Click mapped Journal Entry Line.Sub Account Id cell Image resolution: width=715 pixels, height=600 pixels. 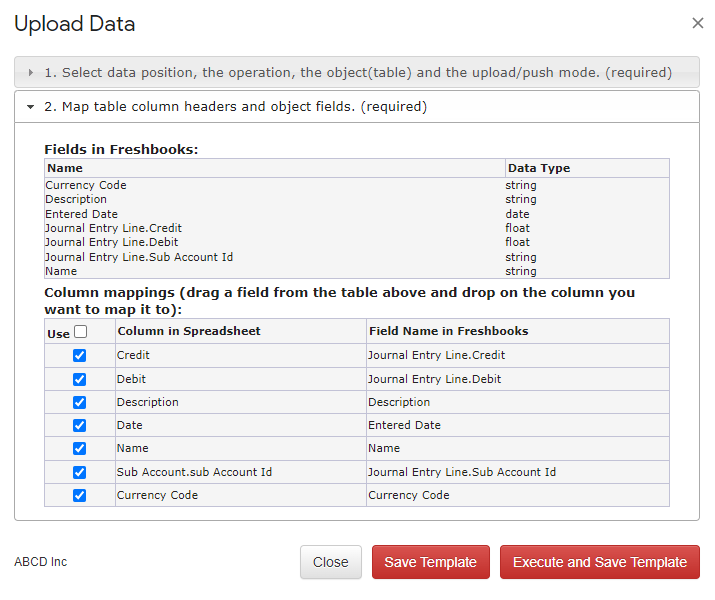click(518, 472)
